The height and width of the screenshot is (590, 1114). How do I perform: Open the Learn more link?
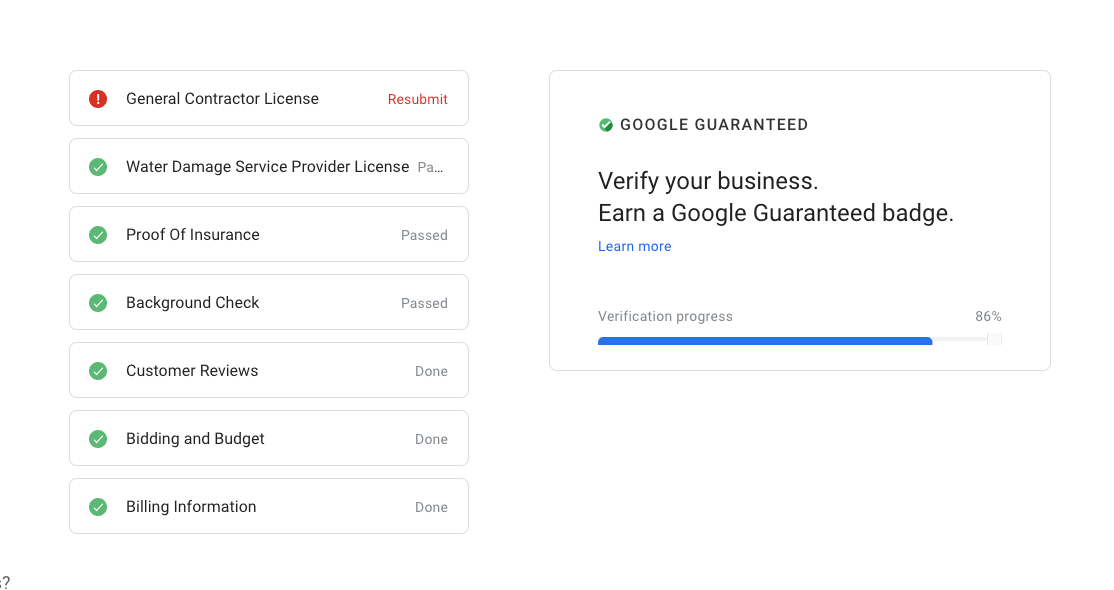pyautogui.click(x=634, y=247)
